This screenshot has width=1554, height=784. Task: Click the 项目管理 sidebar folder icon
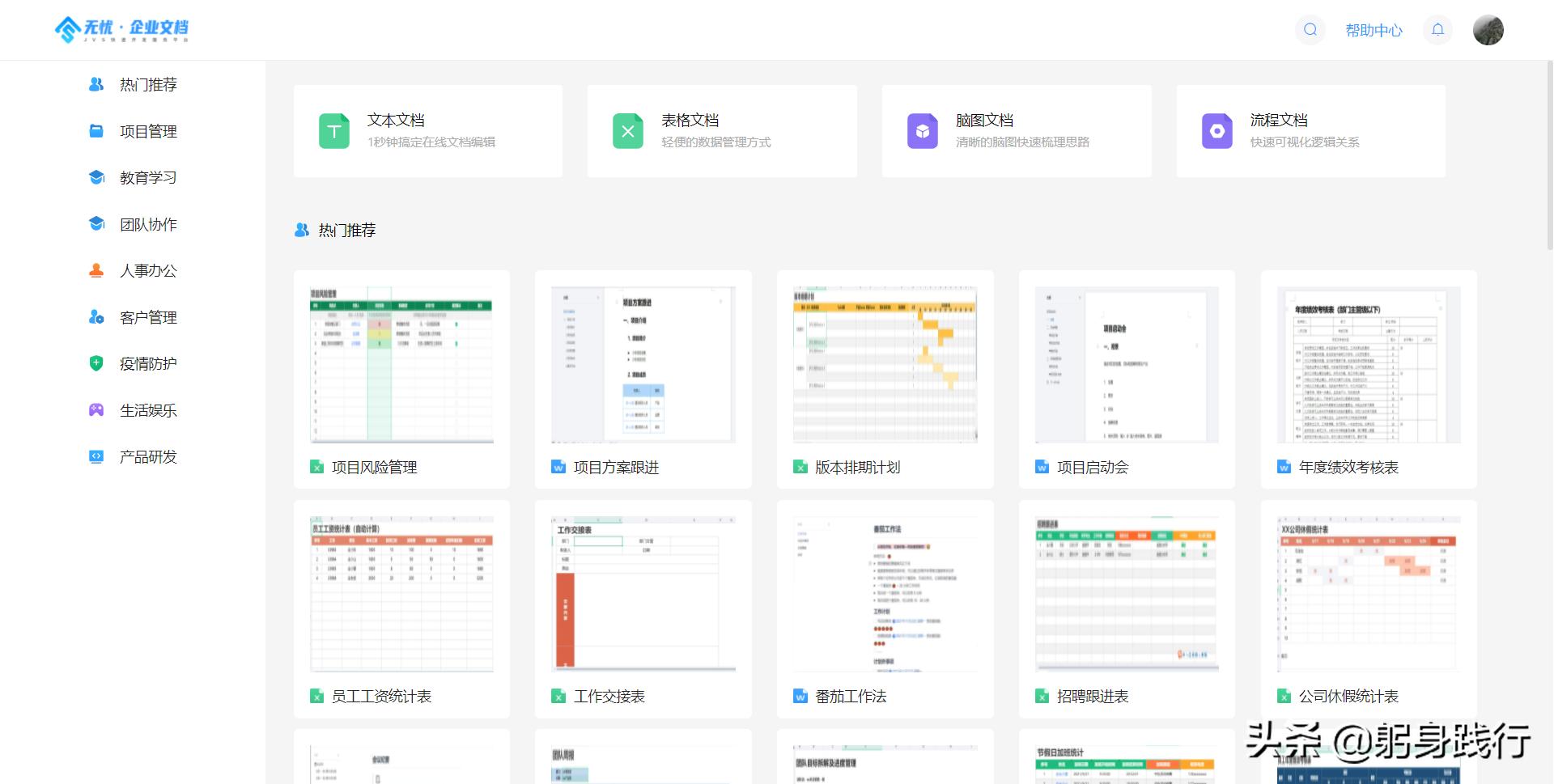[x=96, y=130]
